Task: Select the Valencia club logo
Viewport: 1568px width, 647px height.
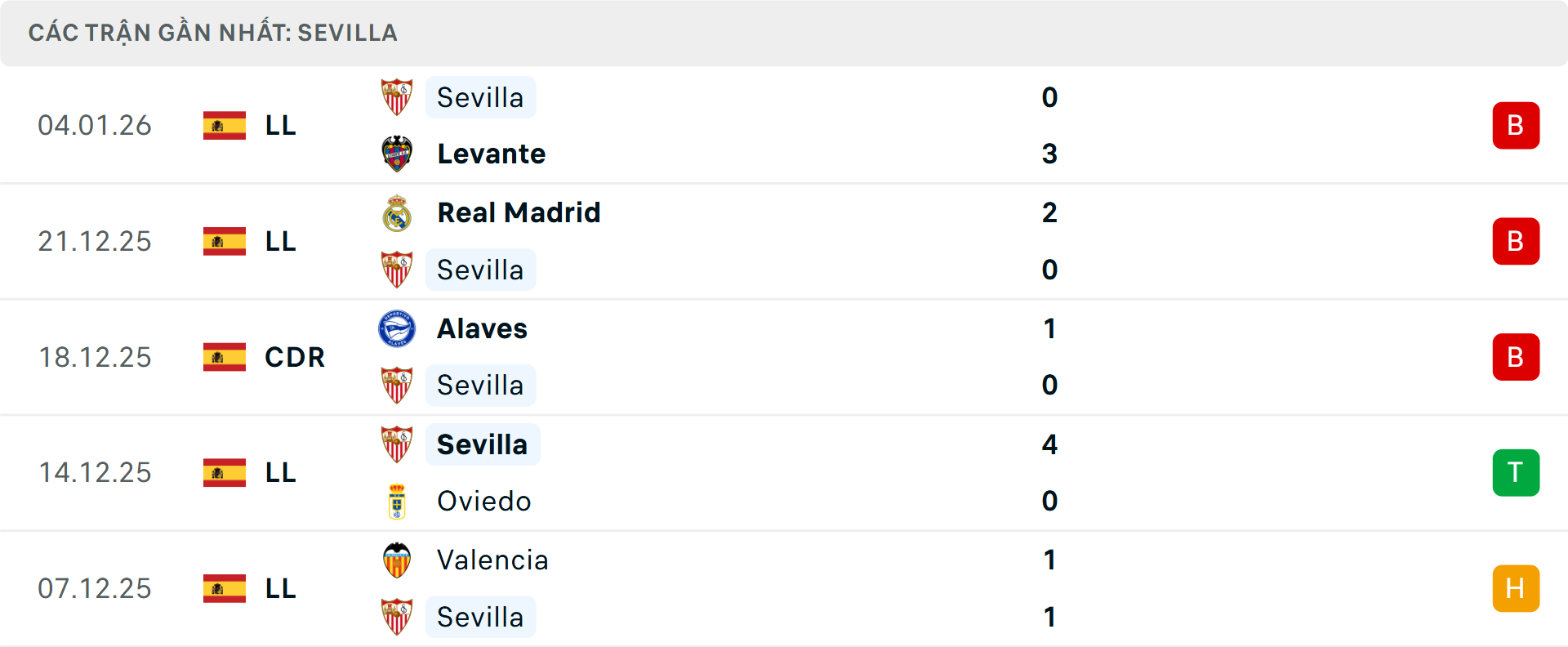Action: coord(398,560)
